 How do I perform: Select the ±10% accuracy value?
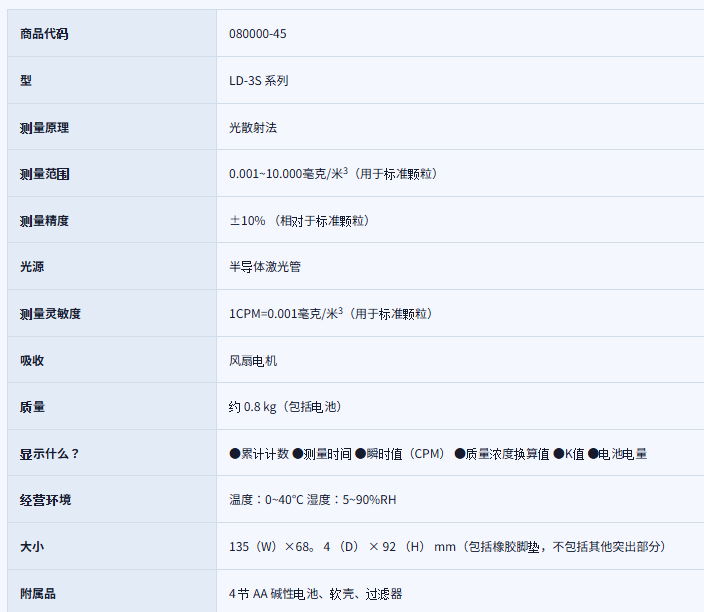coord(247,221)
